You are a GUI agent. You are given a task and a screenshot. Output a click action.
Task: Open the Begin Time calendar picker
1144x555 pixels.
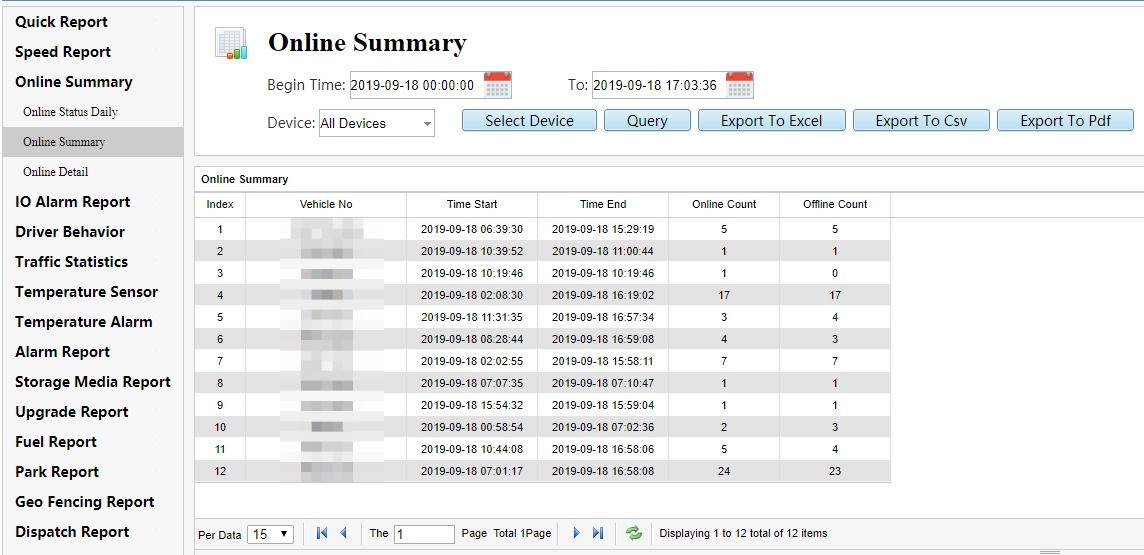(497, 85)
